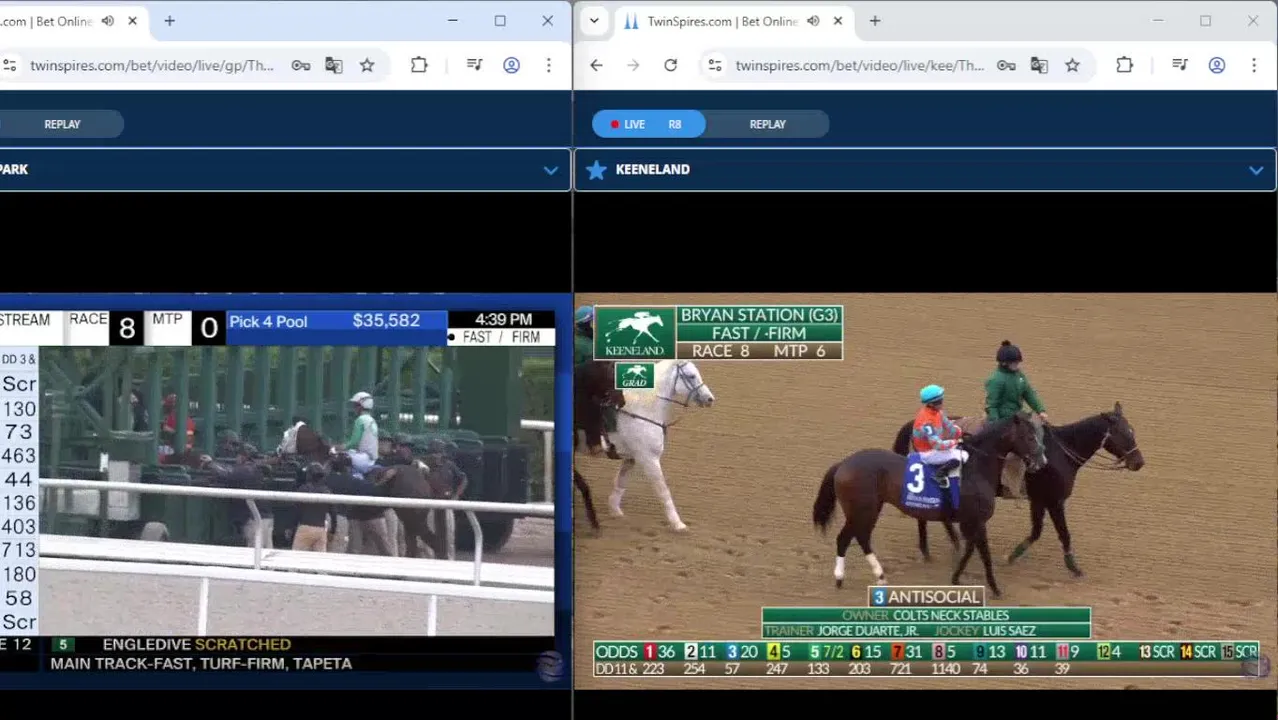Switch to REPLAY for Keeneland
The image size is (1278, 720).
[x=768, y=124]
